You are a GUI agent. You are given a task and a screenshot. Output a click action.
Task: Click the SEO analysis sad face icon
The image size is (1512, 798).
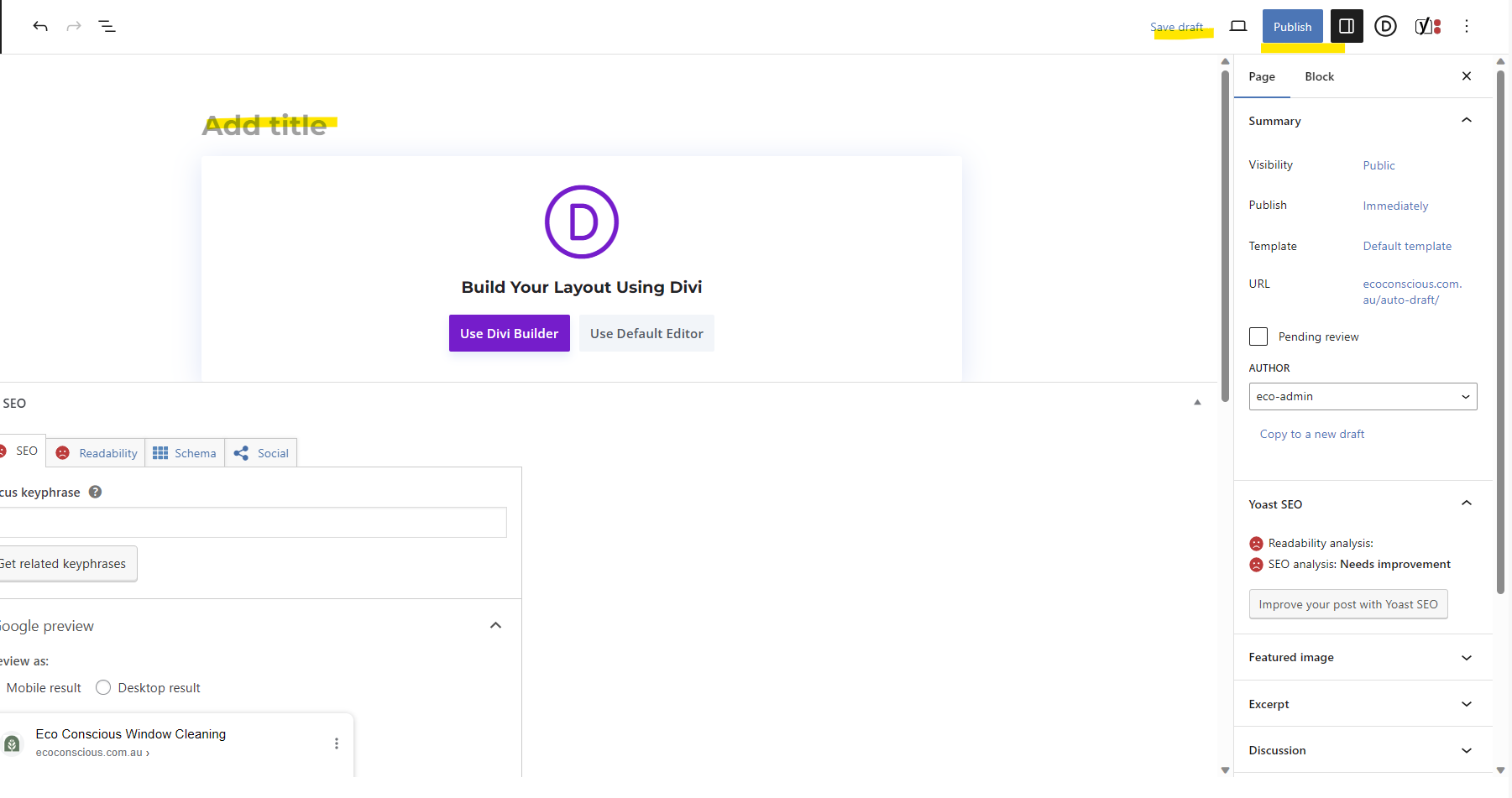click(x=1256, y=565)
